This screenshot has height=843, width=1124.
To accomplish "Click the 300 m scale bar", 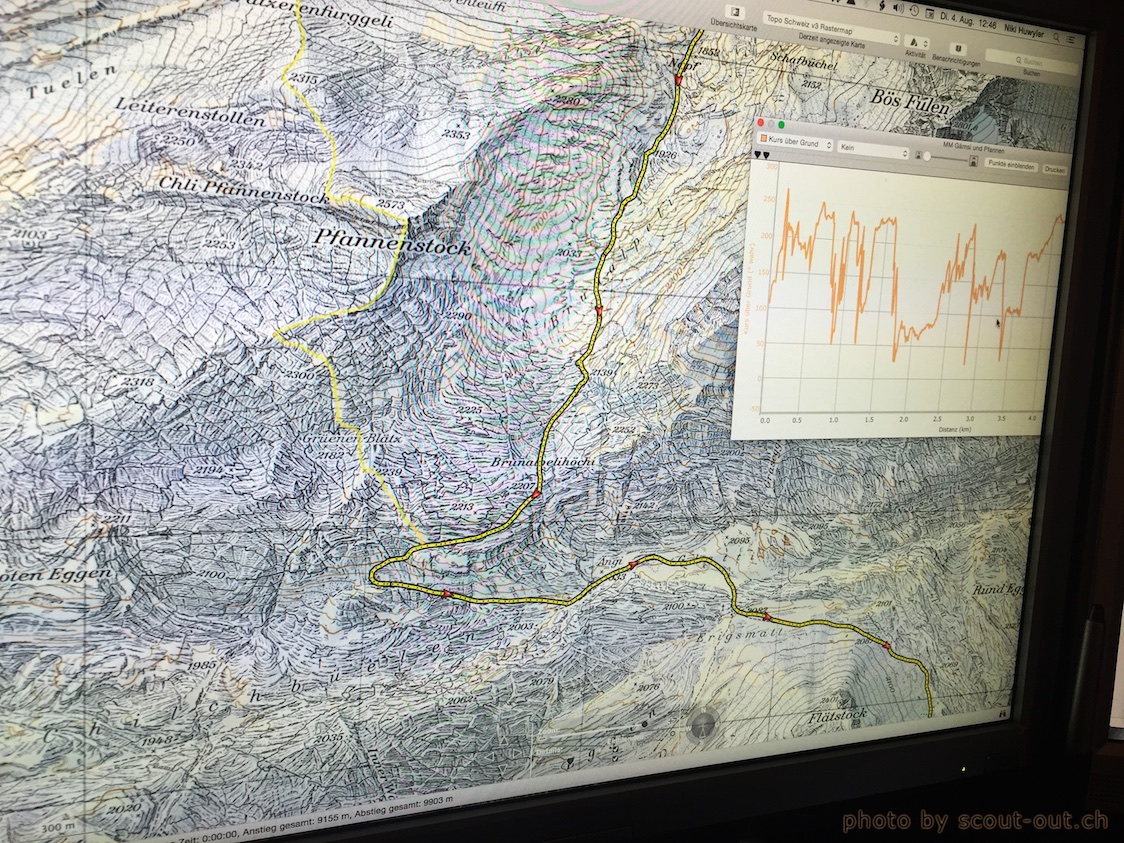I will [x=57, y=828].
